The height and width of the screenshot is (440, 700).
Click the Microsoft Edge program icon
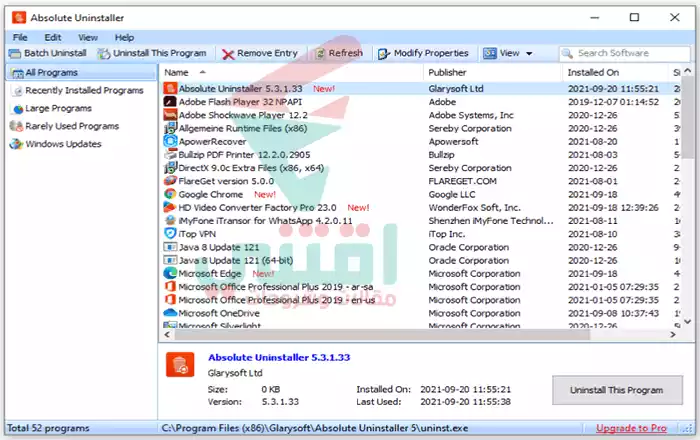tap(170, 273)
